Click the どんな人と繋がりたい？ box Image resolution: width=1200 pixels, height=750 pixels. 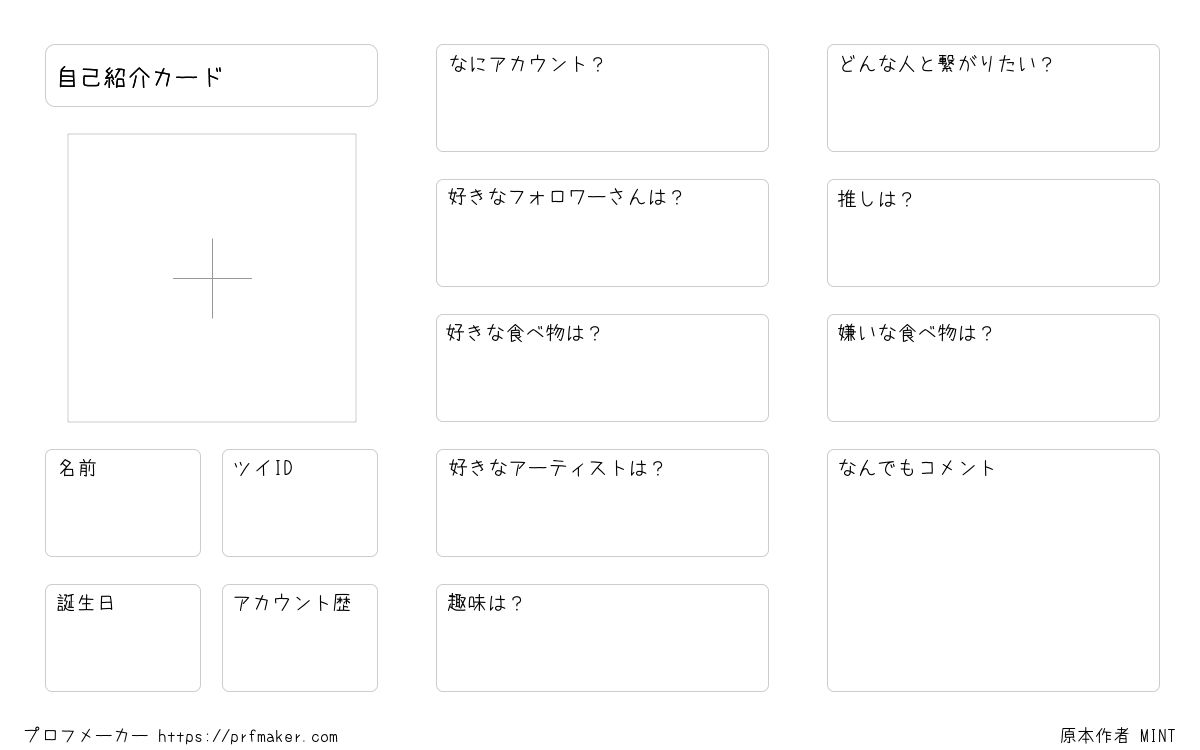993,98
